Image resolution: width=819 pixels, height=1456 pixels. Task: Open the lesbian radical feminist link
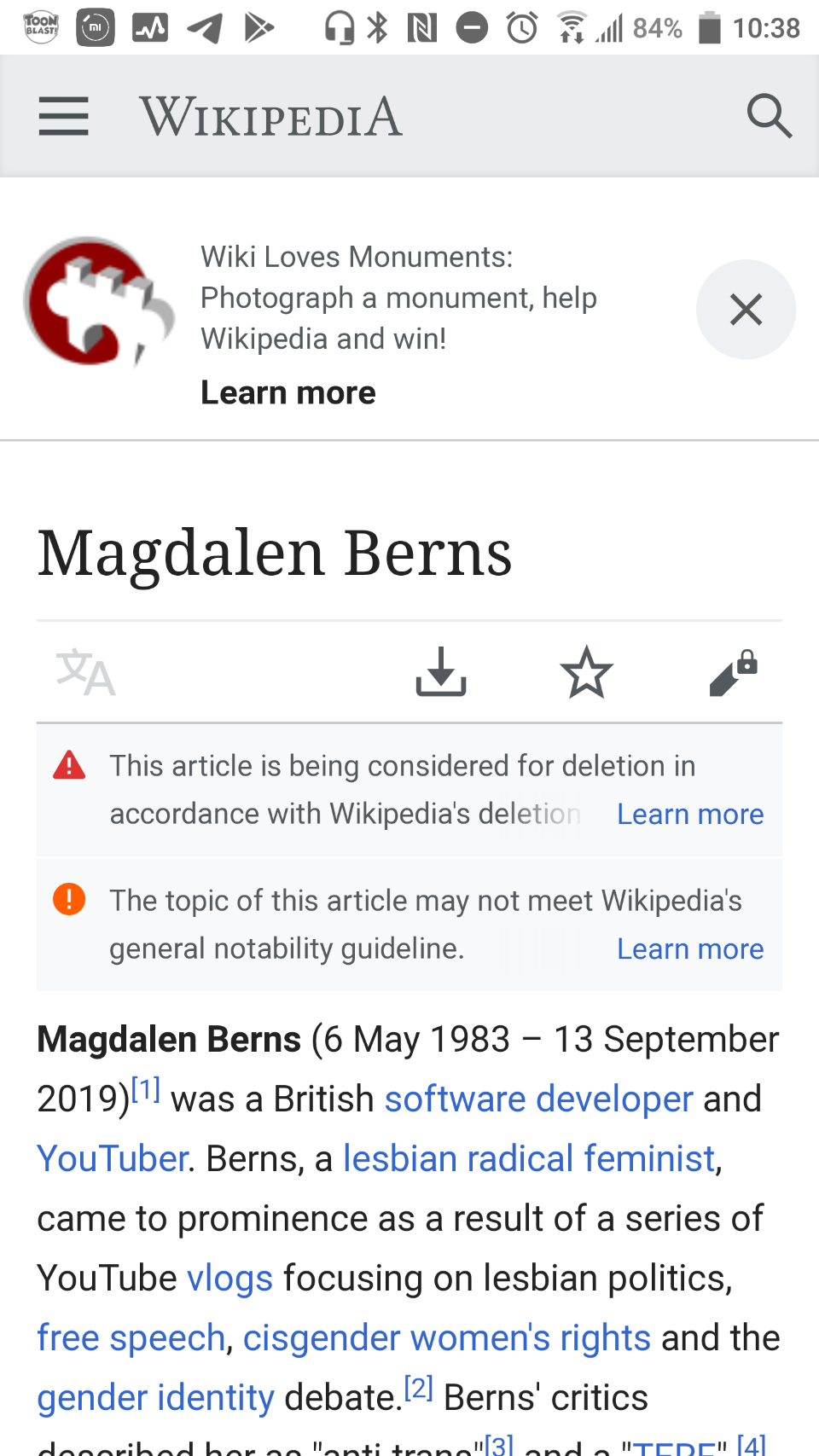[528, 1159]
